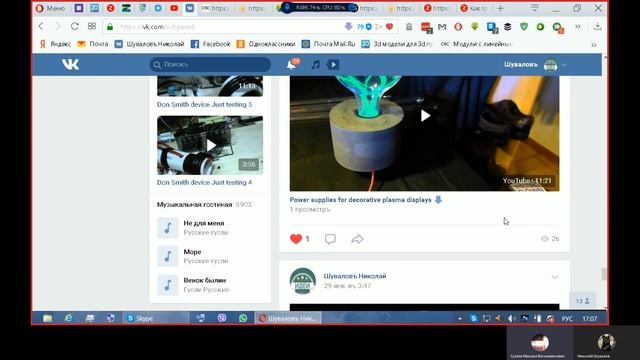Open 'Don Smith device Just testing 4' title
This screenshot has width=640, height=360.
pyautogui.click(x=204, y=182)
